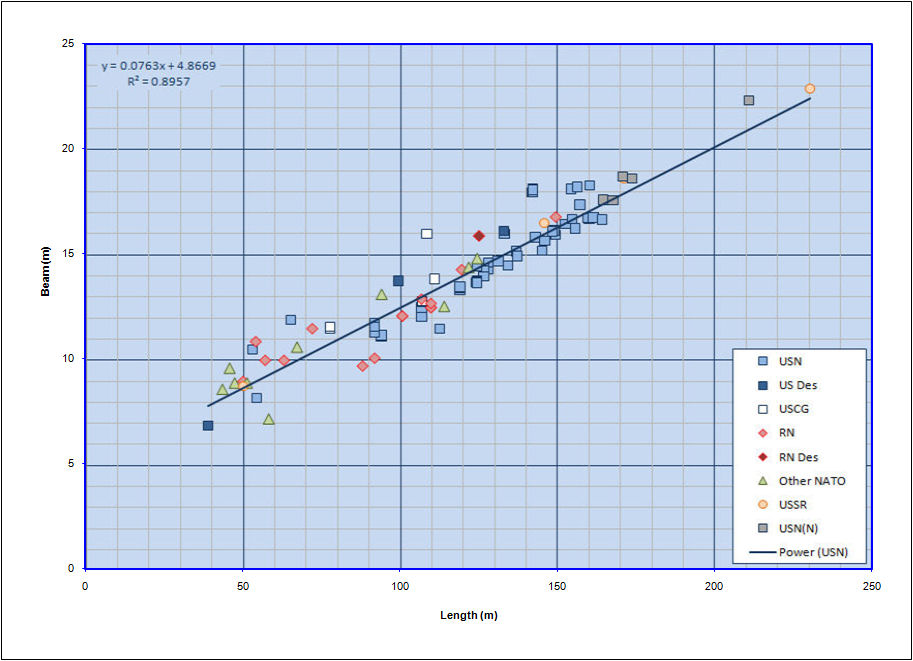This screenshot has width=913, height=661.
Task: Click the dark red RN Des diamond data point in plot
Action: click(x=479, y=236)
